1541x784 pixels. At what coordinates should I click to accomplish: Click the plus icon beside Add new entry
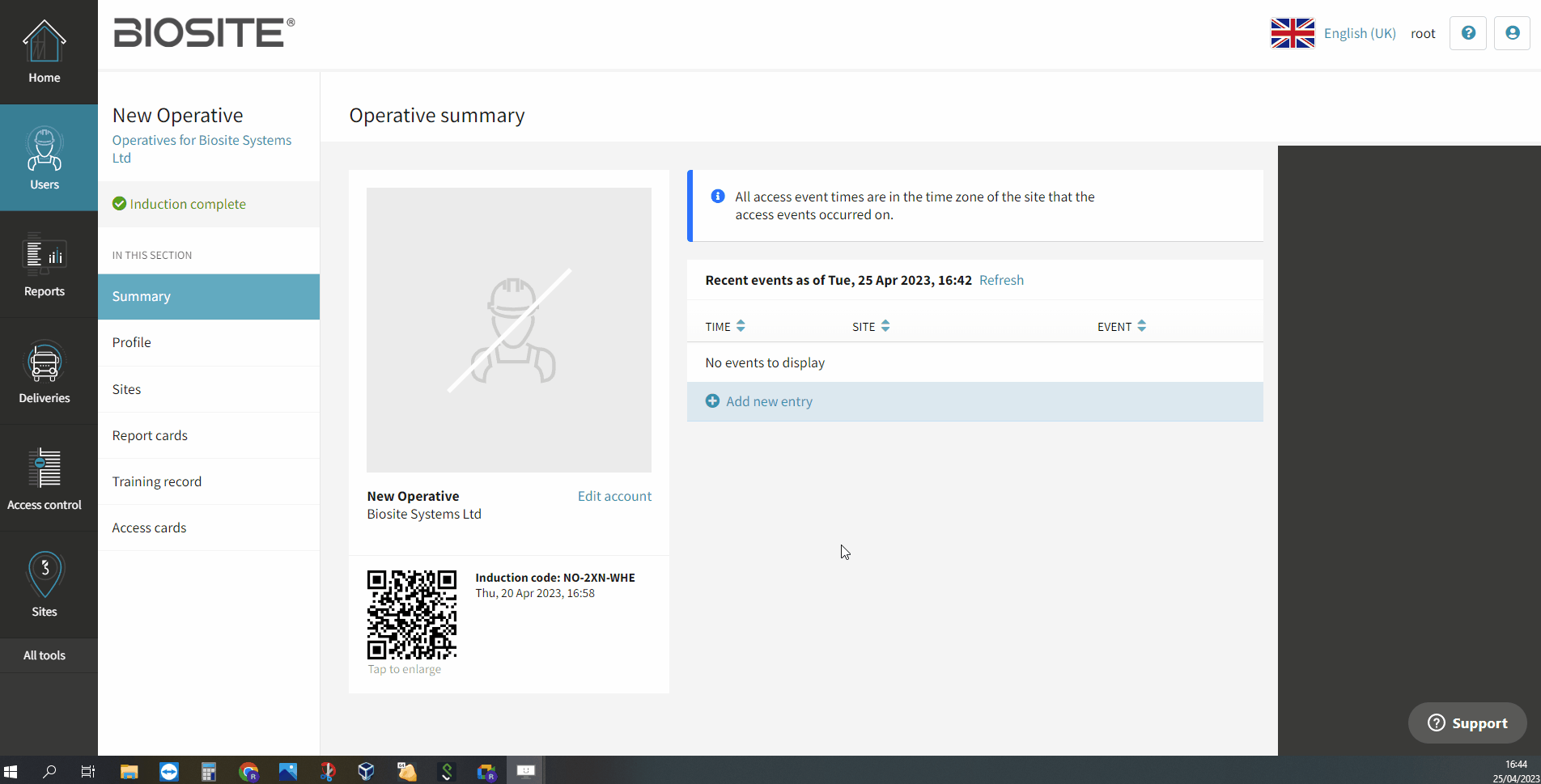coord(712,401)
